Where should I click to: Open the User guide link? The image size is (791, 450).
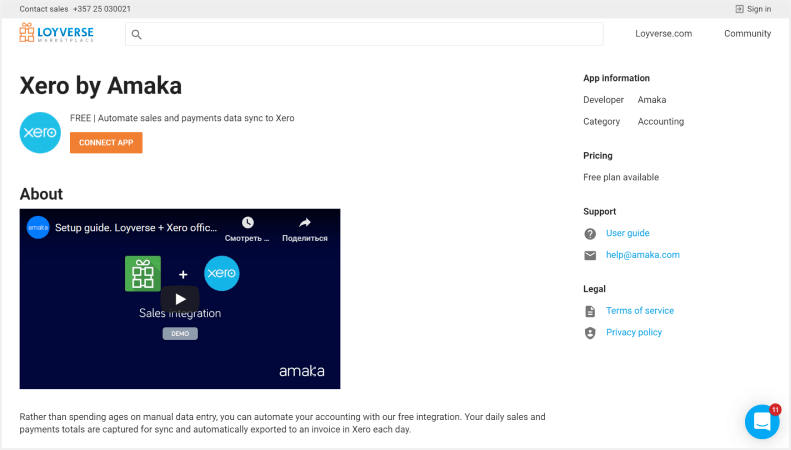click(x=628, y=233)
